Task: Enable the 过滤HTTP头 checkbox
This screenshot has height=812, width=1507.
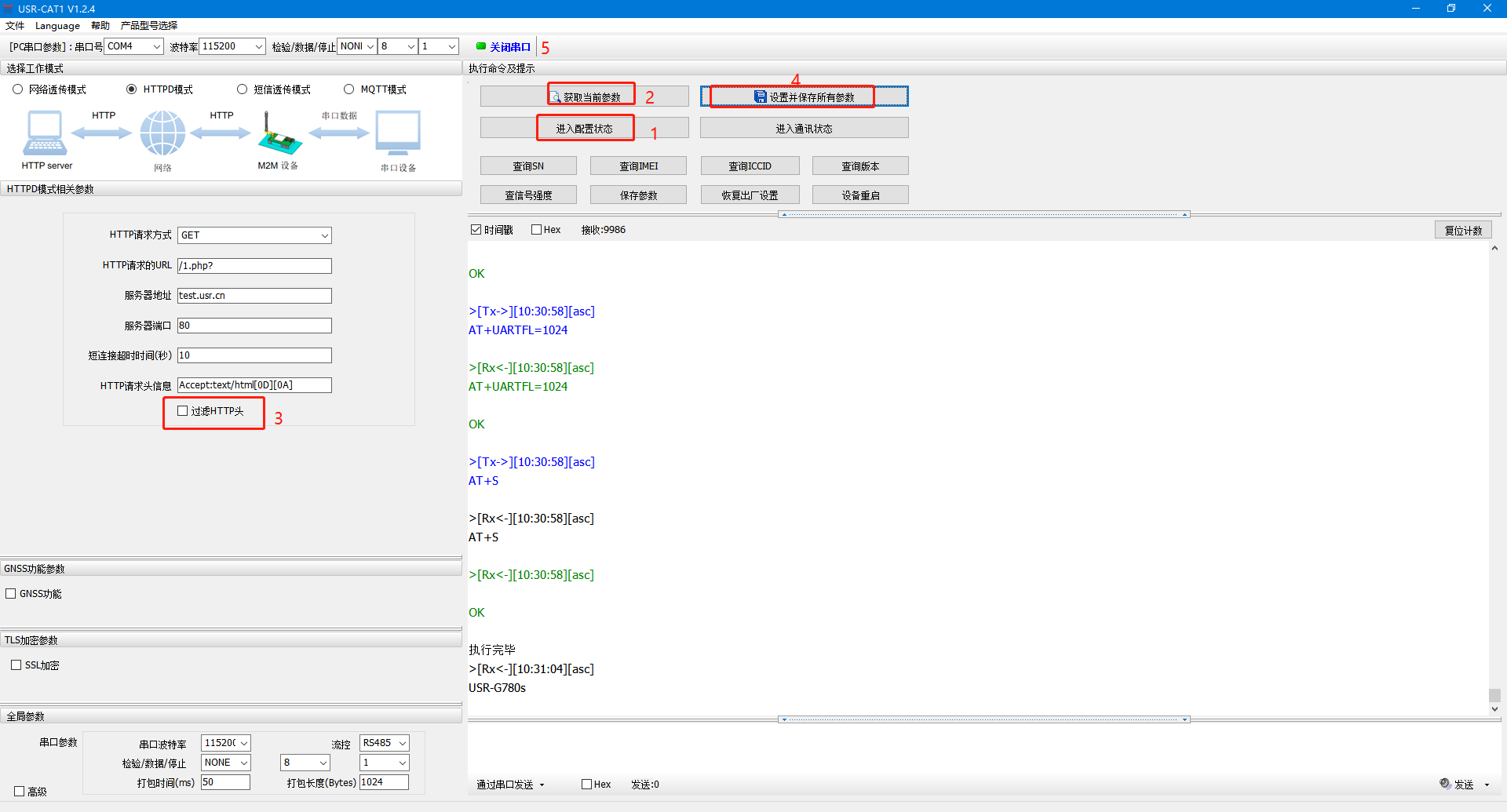Action: tap(183, 411)
